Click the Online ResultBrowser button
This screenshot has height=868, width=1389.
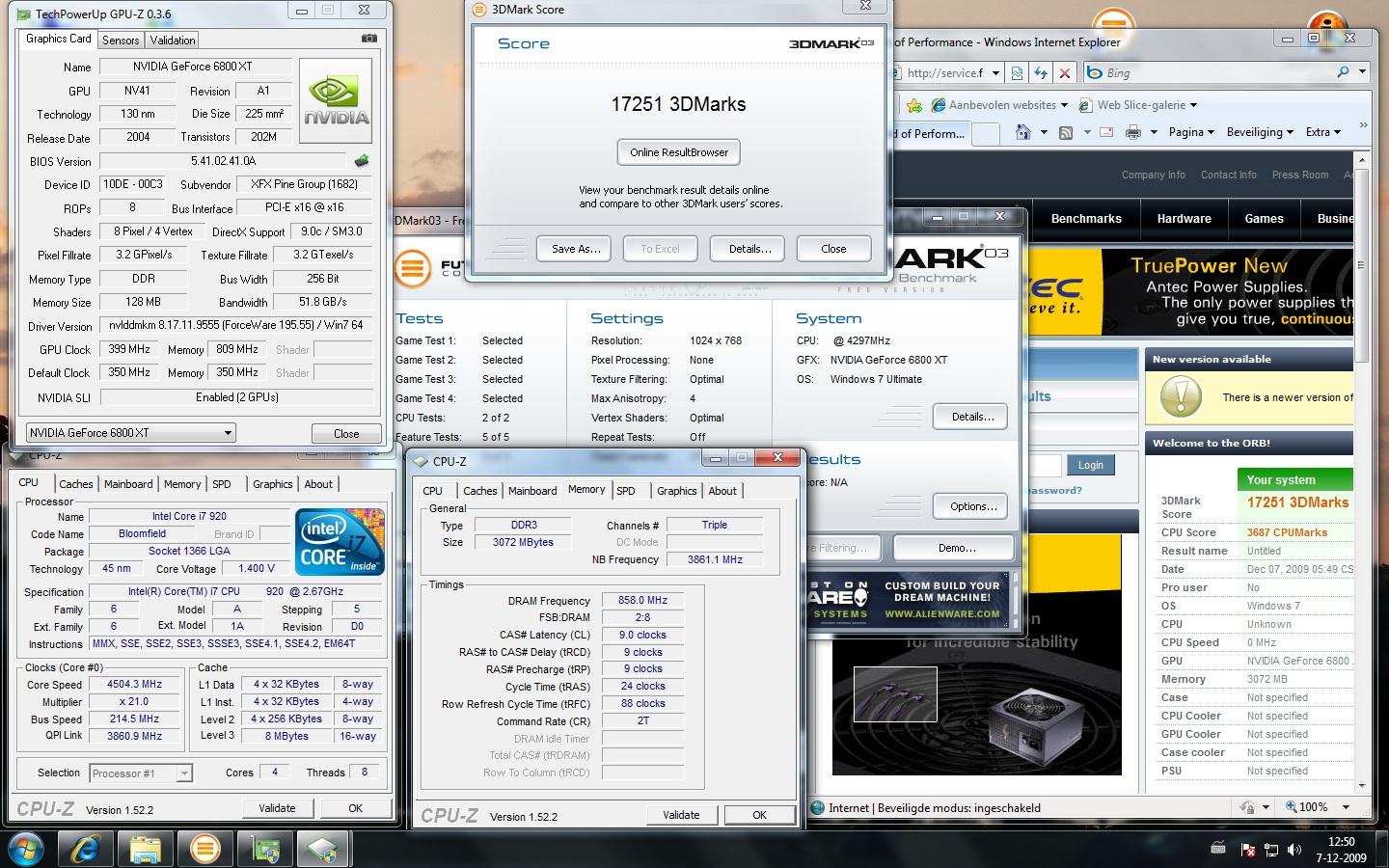[x=679, y=152]
